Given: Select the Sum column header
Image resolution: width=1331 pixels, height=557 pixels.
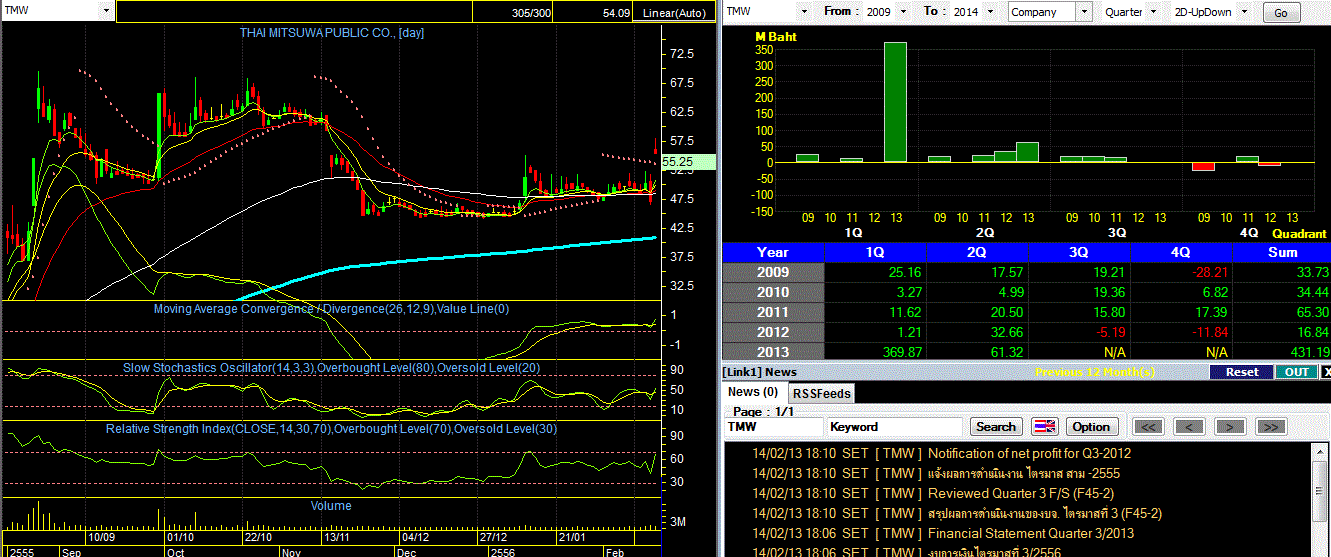Looking at the screenshot, I should pos(1282,252).
